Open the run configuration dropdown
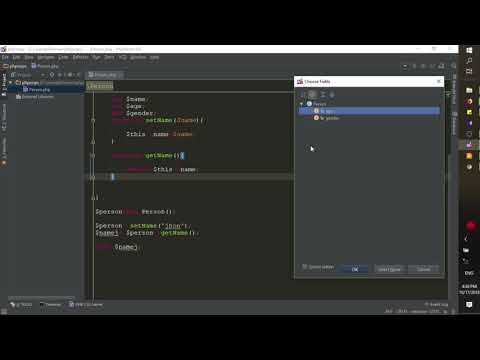480x360 pixels. (x=405, y=66)
